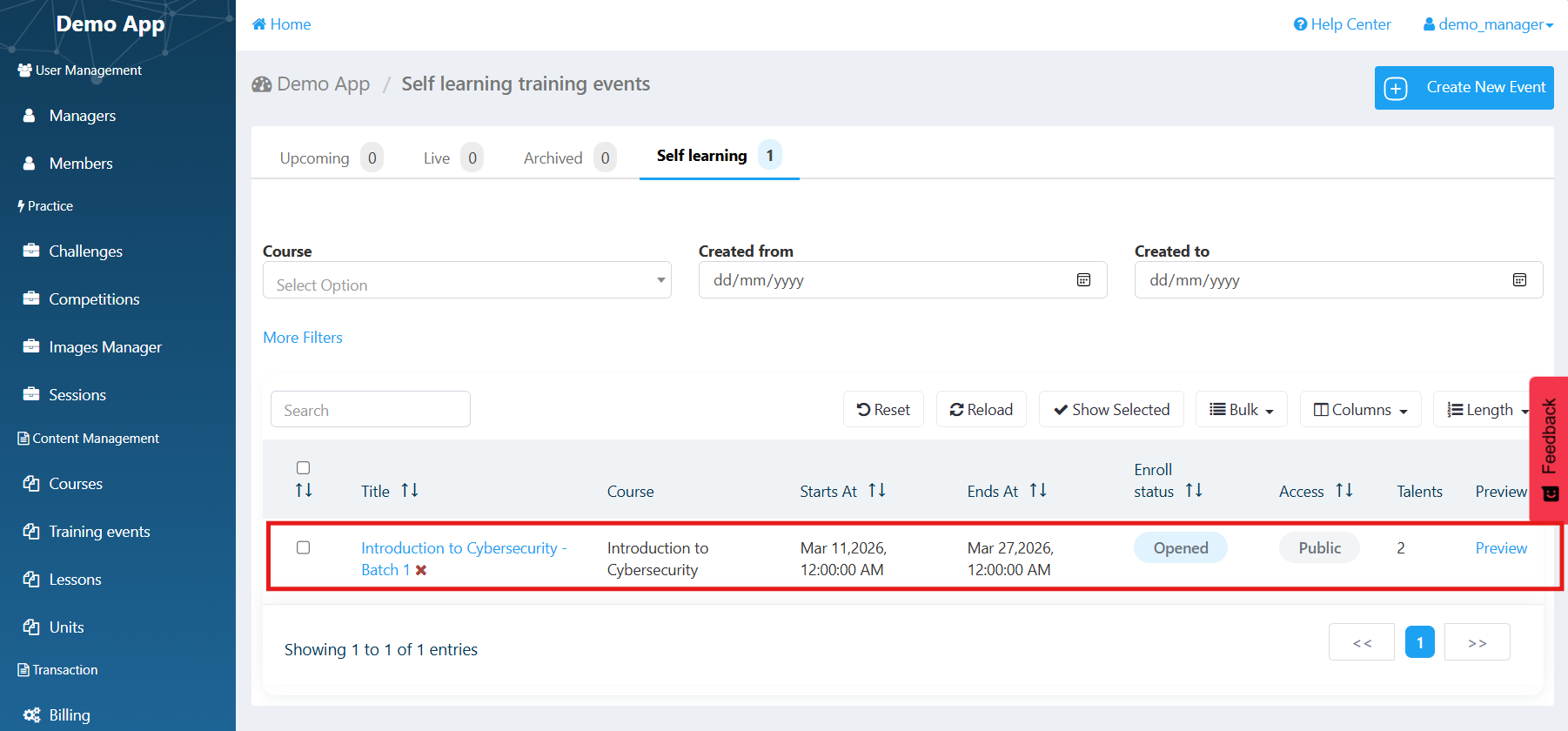Open calendar picker for Created to
1568x731 pixels.
pyautogui.click(x=1519, y=280)
